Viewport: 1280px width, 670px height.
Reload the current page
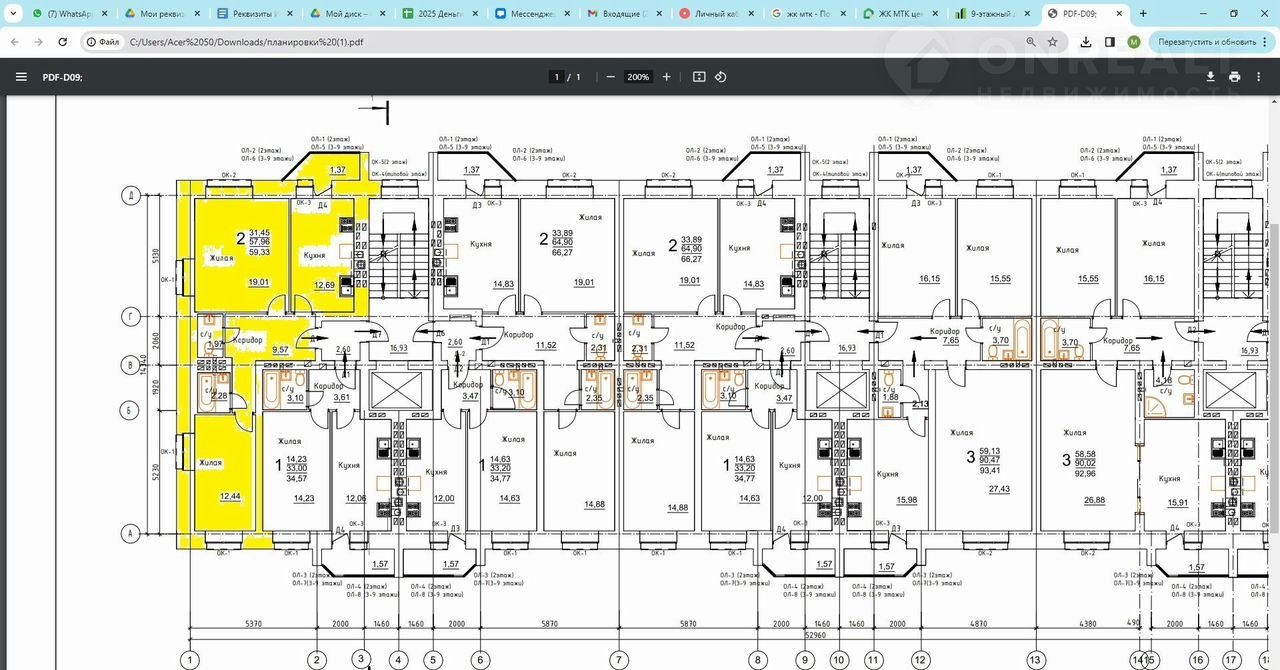pos(63,42)
